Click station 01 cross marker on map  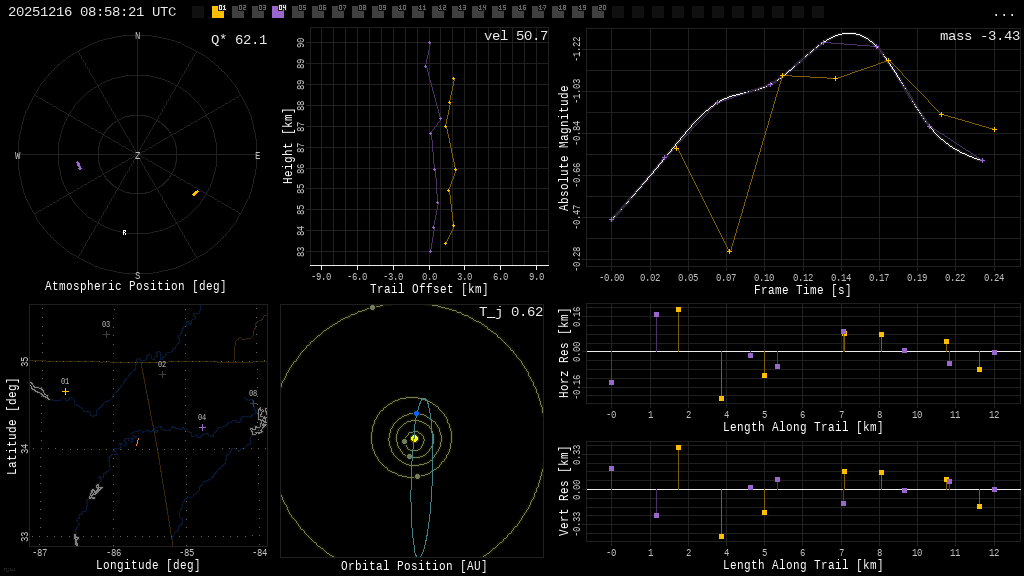pyautogui.click(x=65, y=391)
